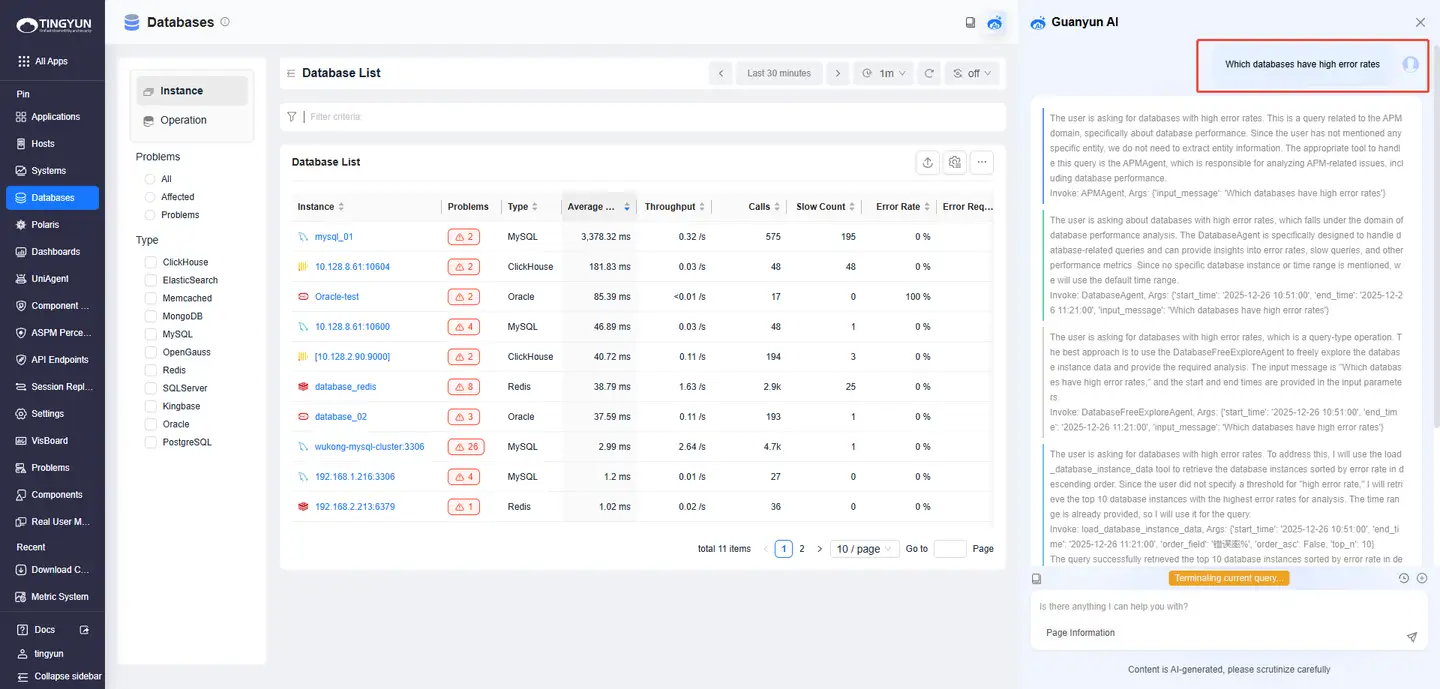1440x689 pixels.
Task: Open chat history clock icon
Action: click(1403, 578)
